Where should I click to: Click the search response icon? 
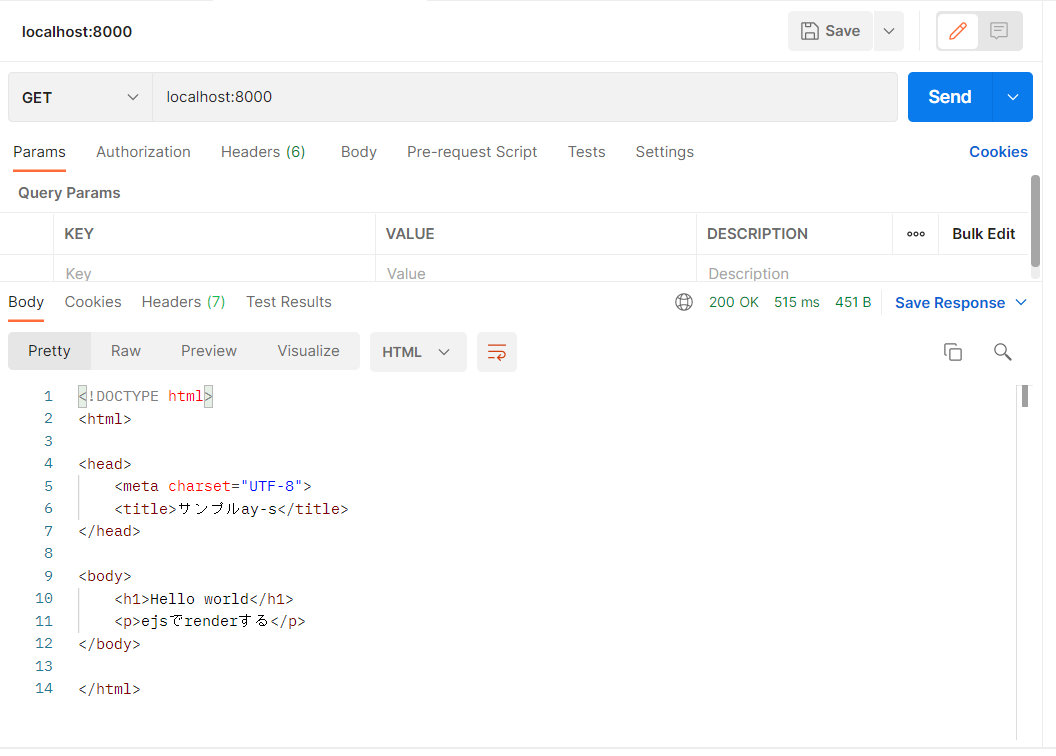pyautogui.click(x=1003, y=352)
